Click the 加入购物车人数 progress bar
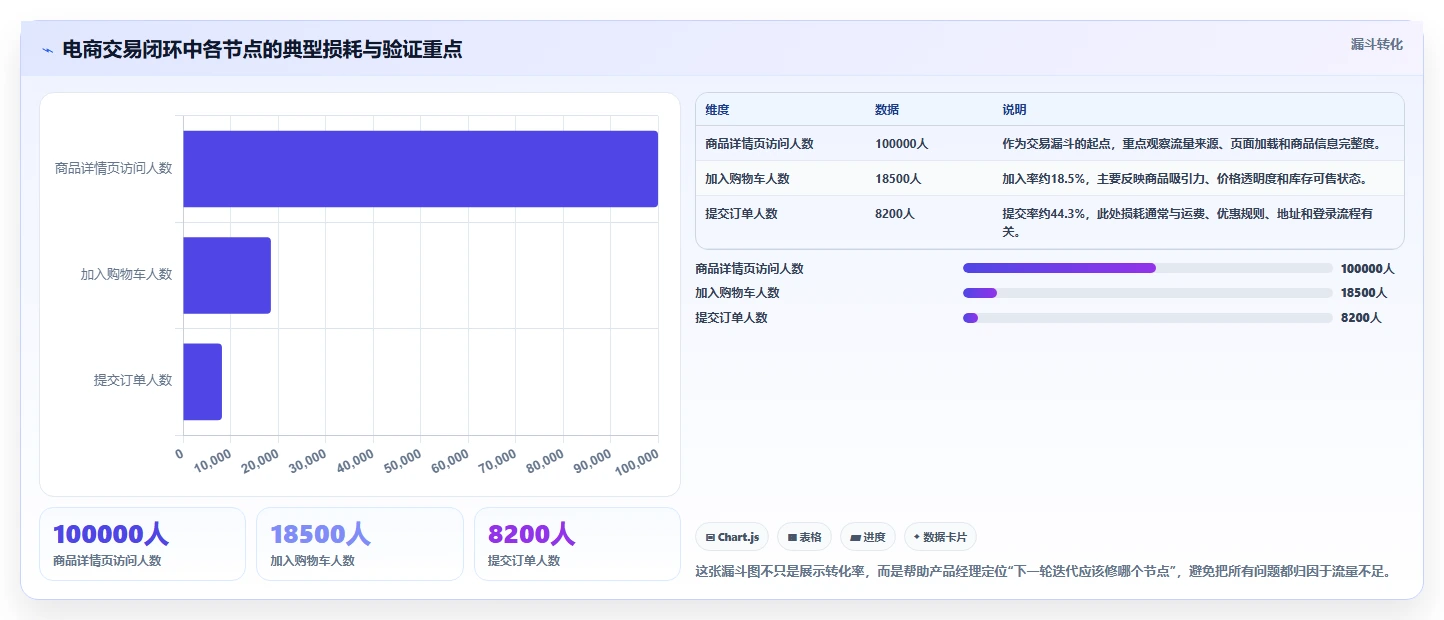This screenshot has height=620, width=1444. click(1148, 293)
